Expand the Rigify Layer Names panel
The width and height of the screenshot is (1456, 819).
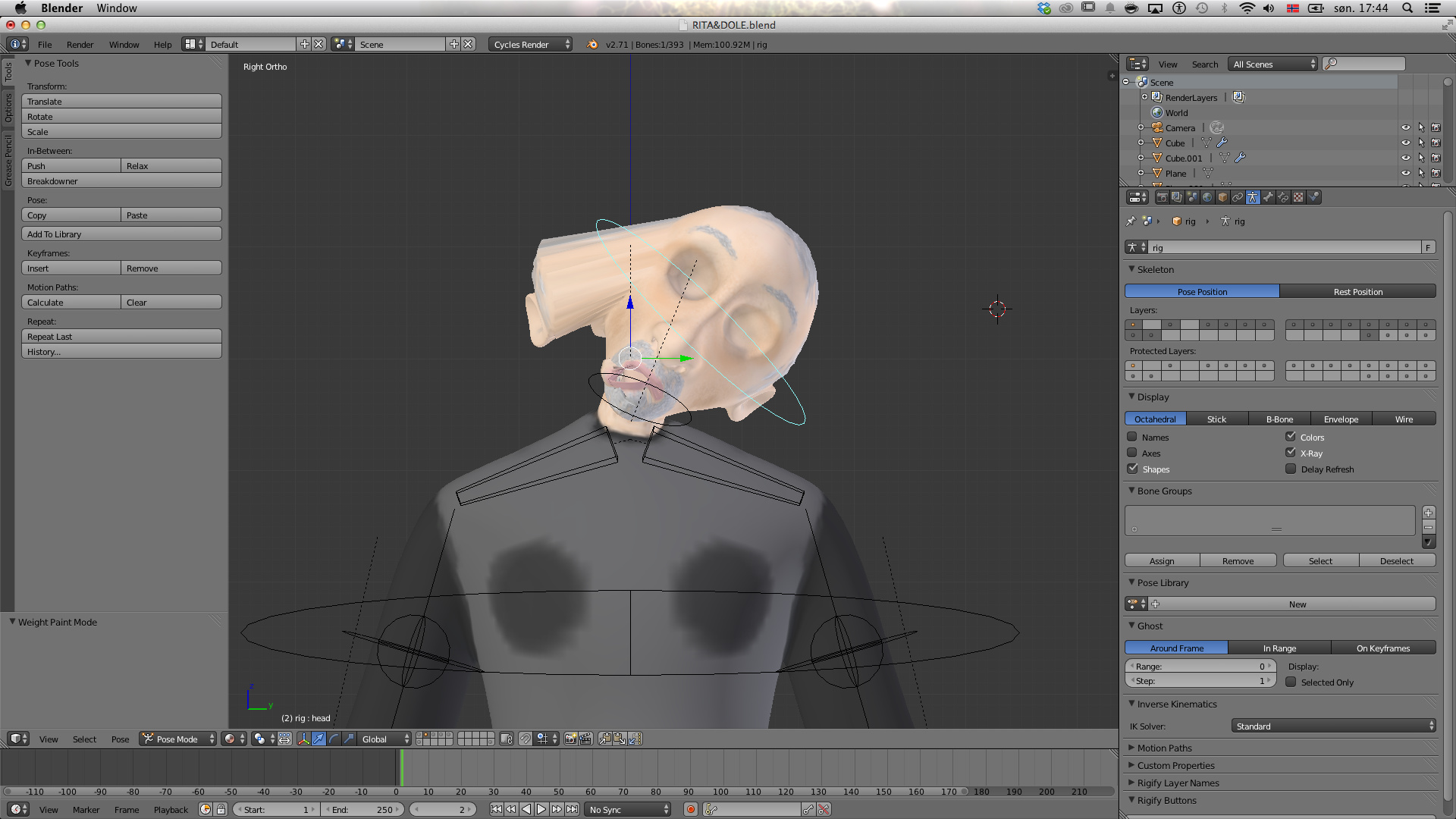pos(1178,783)
